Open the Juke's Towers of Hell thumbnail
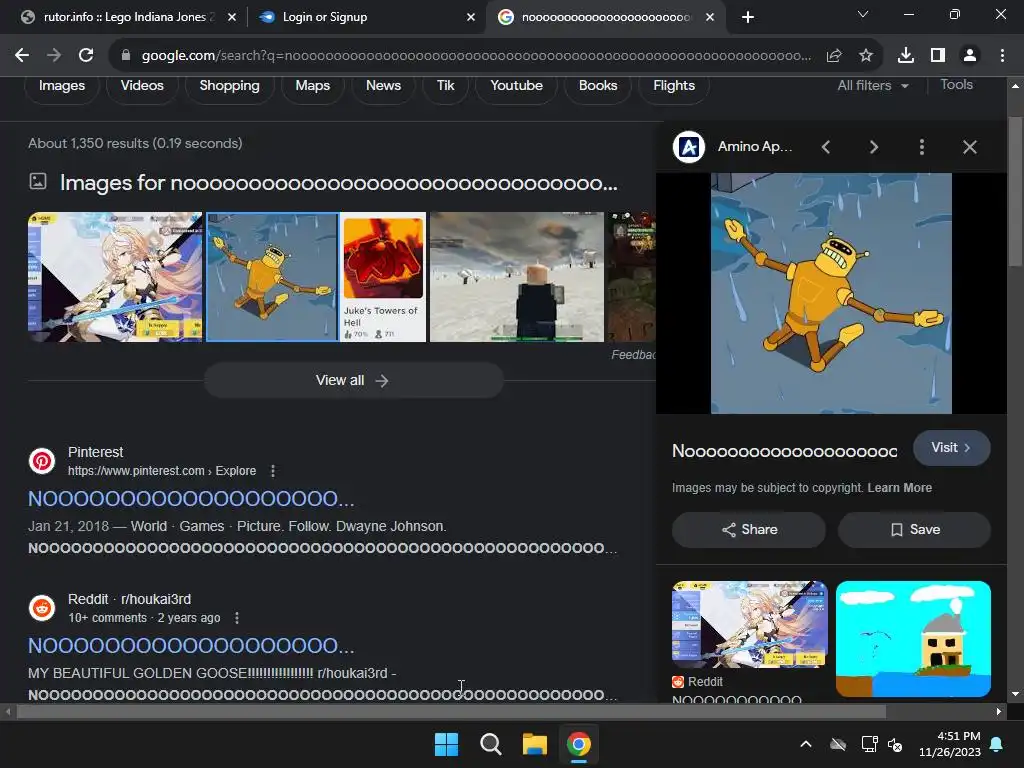 [383, 277]
